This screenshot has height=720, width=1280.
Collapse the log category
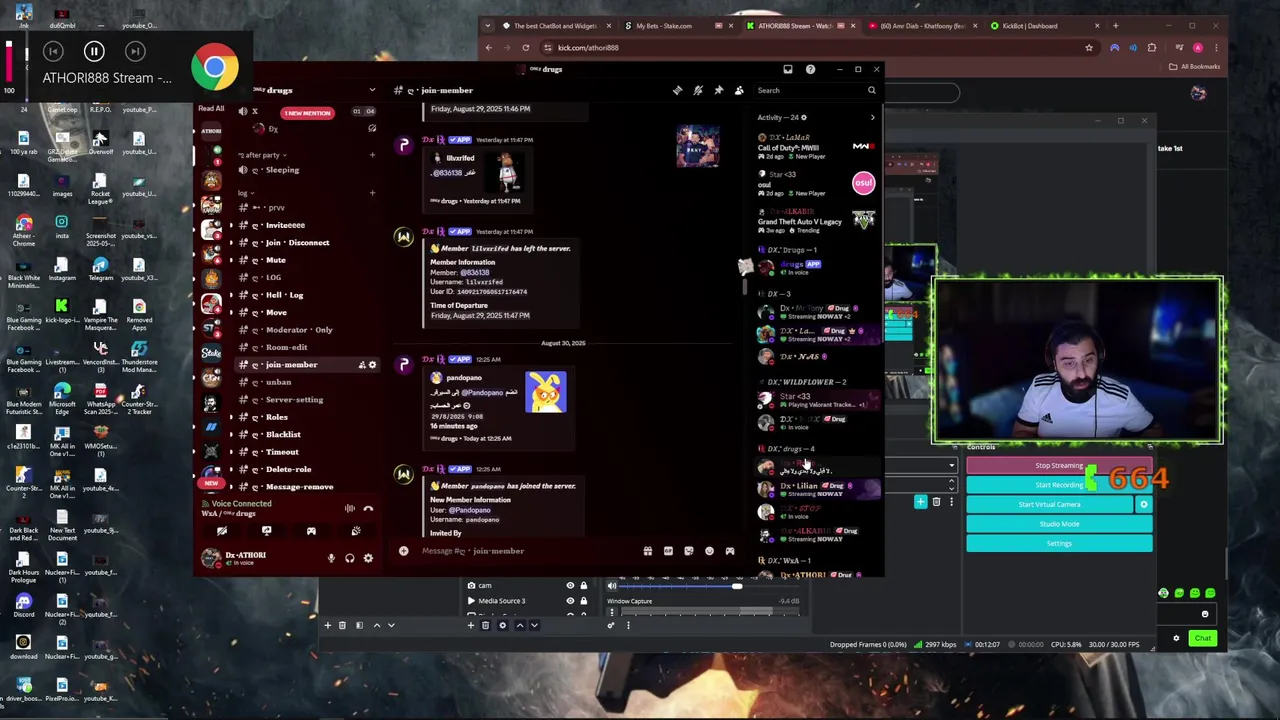tap(245, 193)
